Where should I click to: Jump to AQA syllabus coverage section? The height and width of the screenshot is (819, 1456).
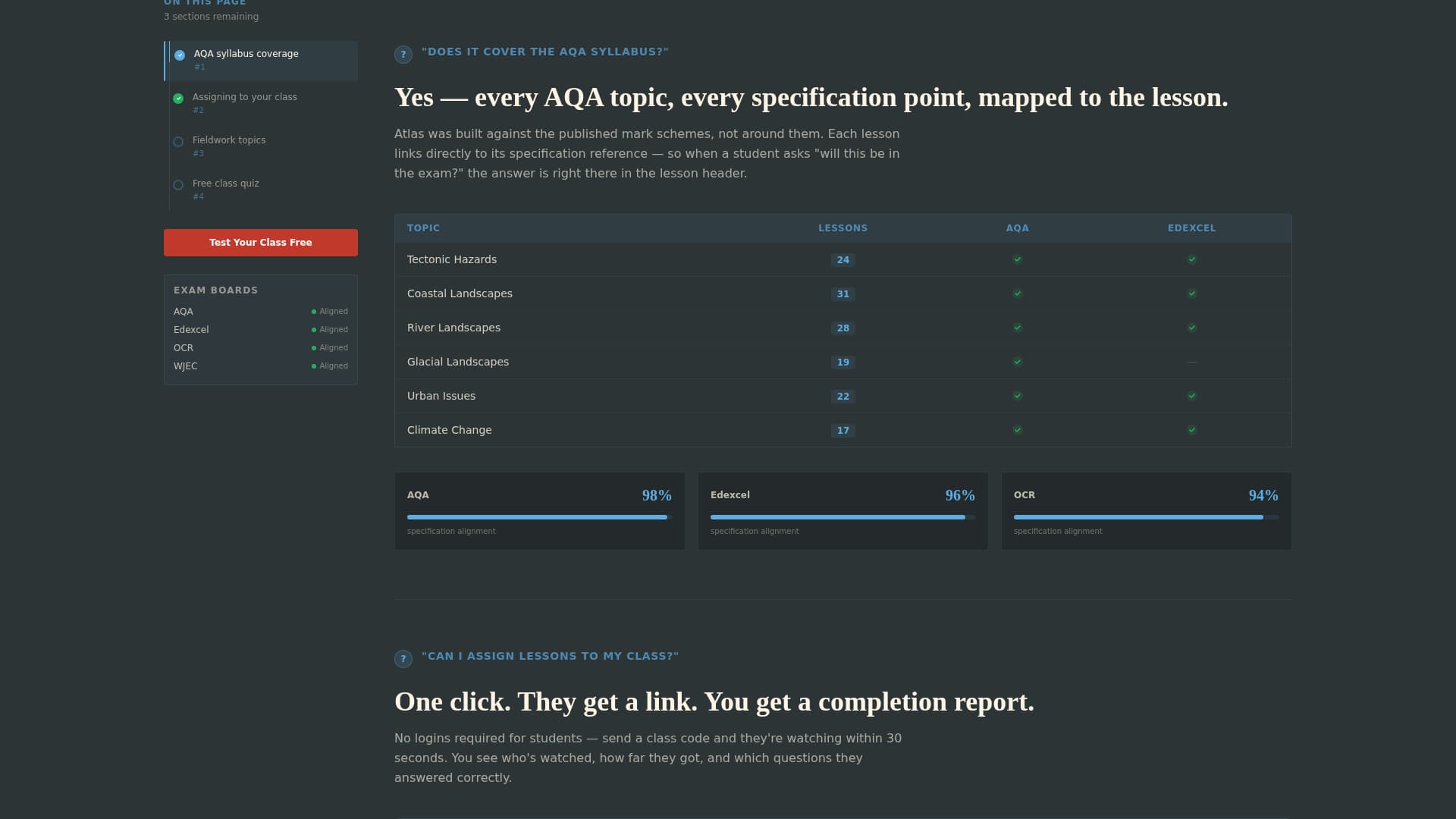[262, 61]
